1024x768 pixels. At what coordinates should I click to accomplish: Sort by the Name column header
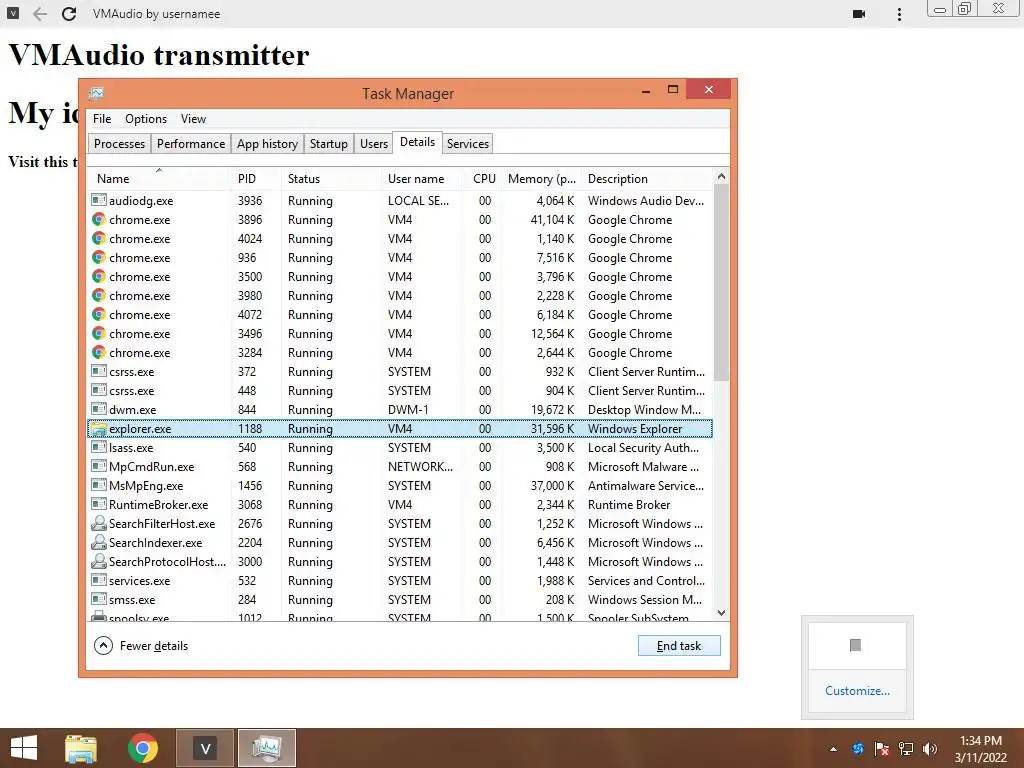click(159, 178)
